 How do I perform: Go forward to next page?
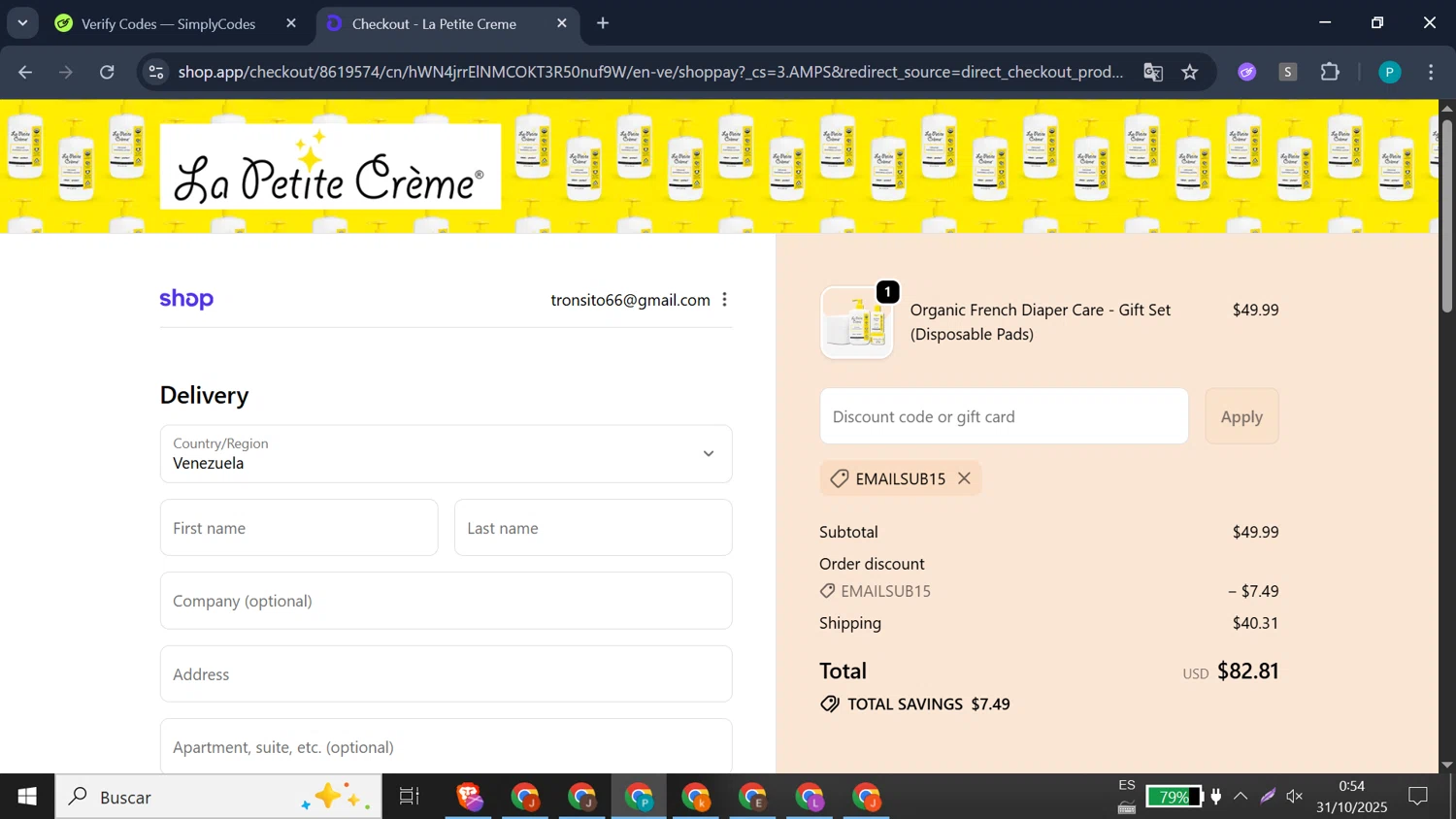[x=66, y=72]
